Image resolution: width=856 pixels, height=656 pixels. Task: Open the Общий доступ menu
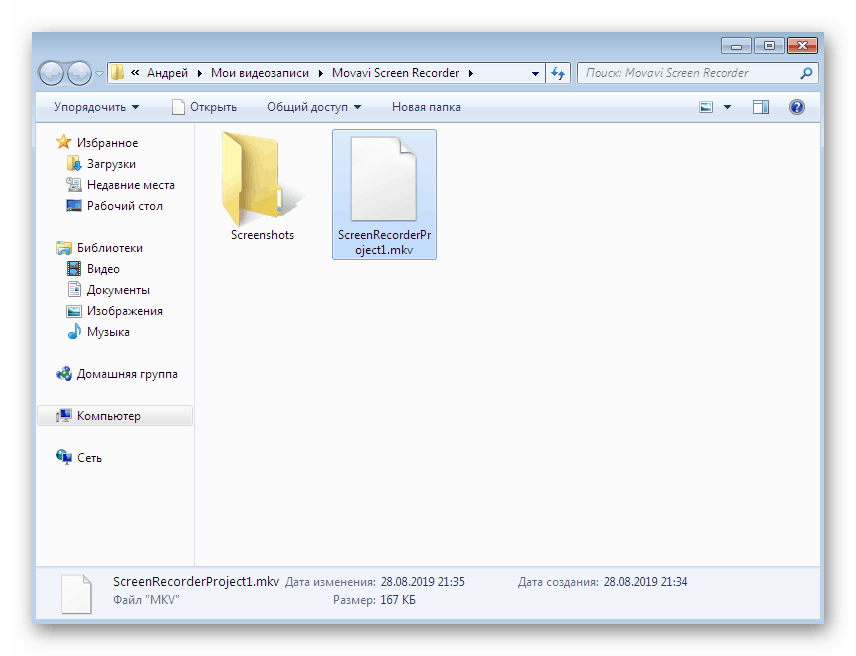tap(314, 107)
